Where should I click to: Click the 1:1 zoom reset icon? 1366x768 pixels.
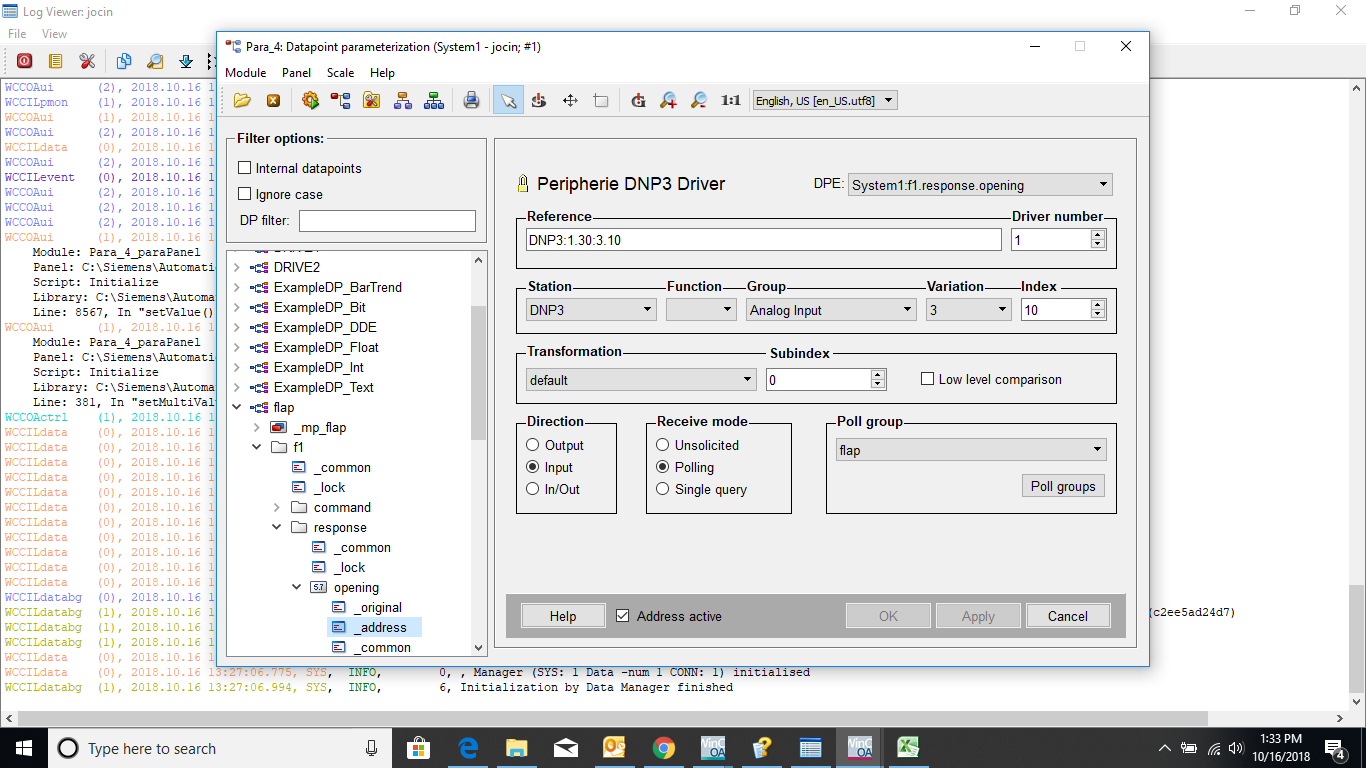tap(731, 100)
